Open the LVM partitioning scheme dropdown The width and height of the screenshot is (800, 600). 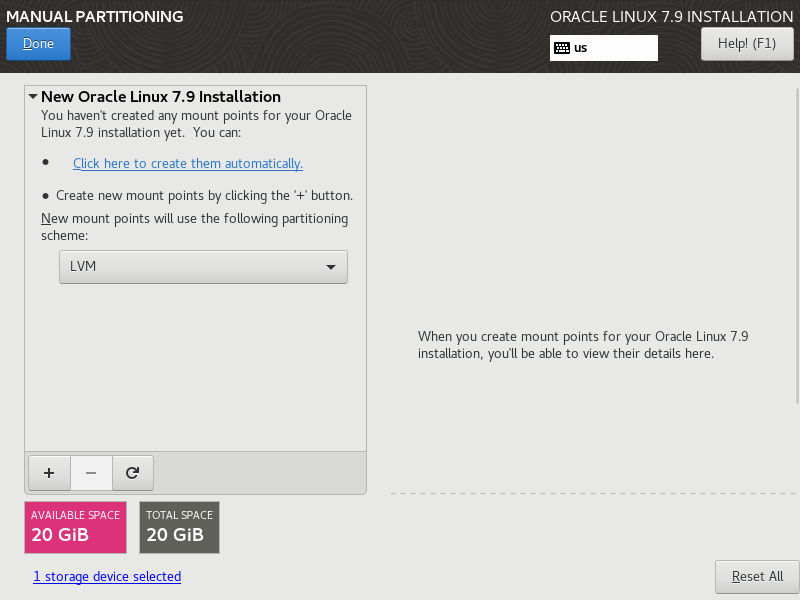tap(203, 267)
